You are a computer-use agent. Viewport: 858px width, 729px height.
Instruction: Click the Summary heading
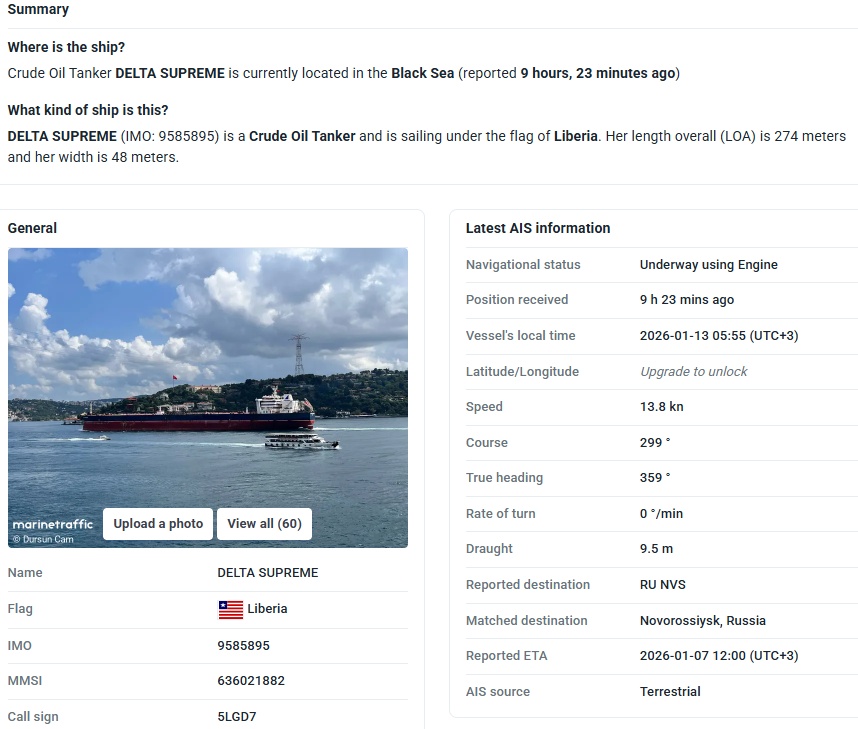[x=38, y=9]
